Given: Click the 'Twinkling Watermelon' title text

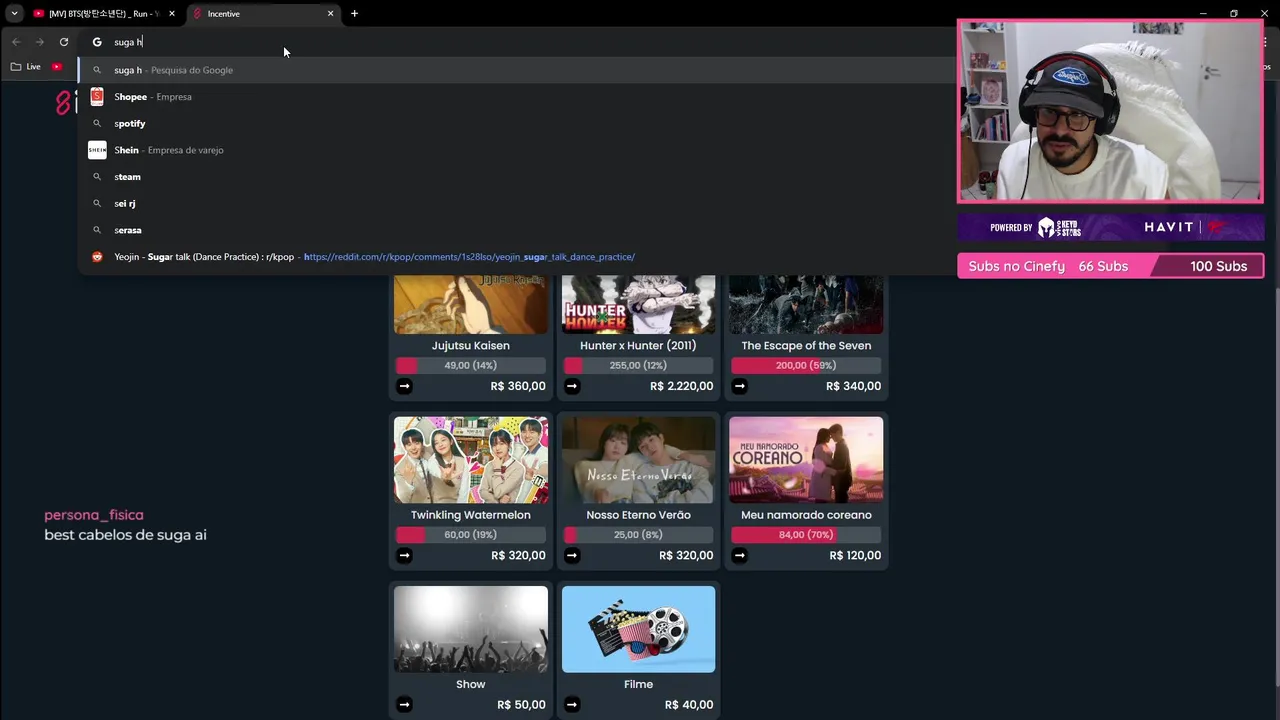Looking at the screenshot, I should click(471, 515).
